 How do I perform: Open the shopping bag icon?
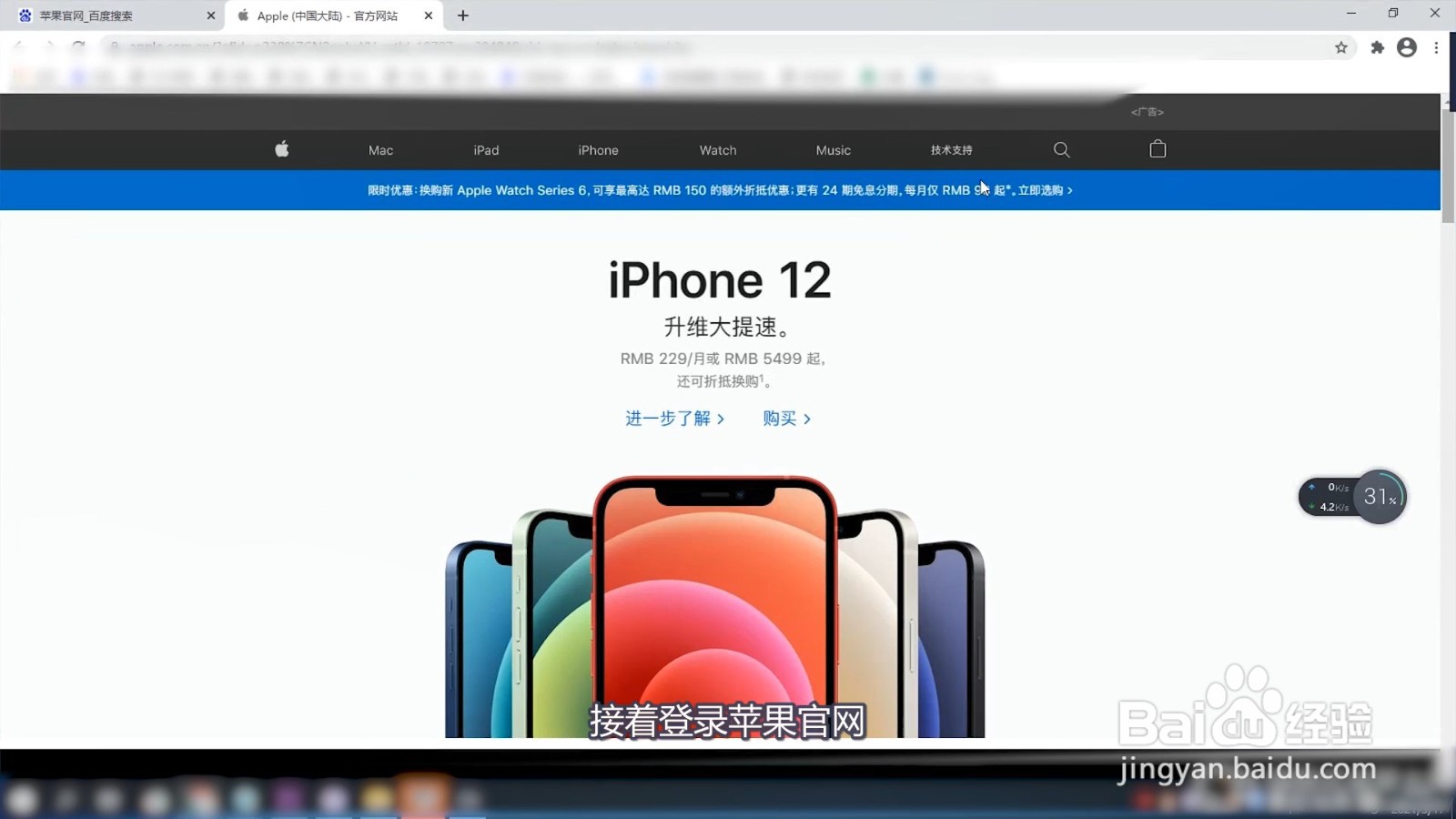pos(1158,149)
